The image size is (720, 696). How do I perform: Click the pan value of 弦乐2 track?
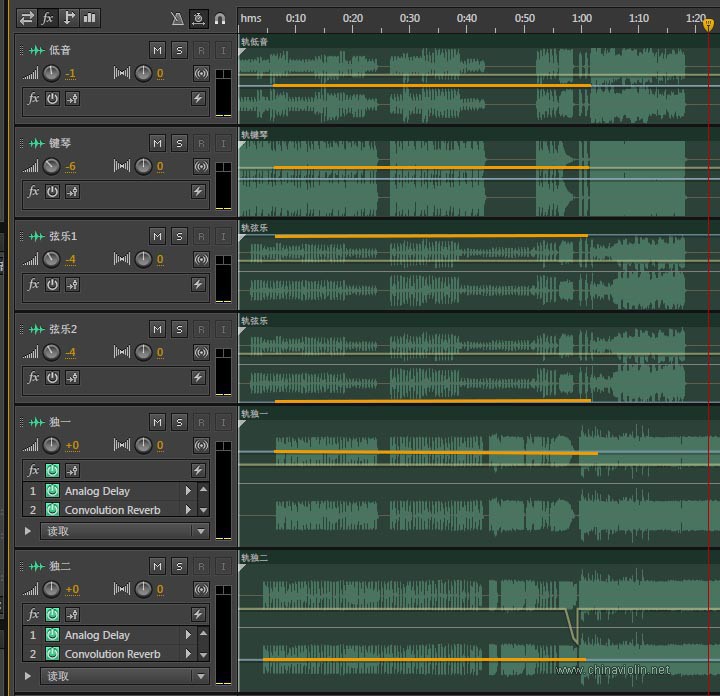tap(159, 352)
